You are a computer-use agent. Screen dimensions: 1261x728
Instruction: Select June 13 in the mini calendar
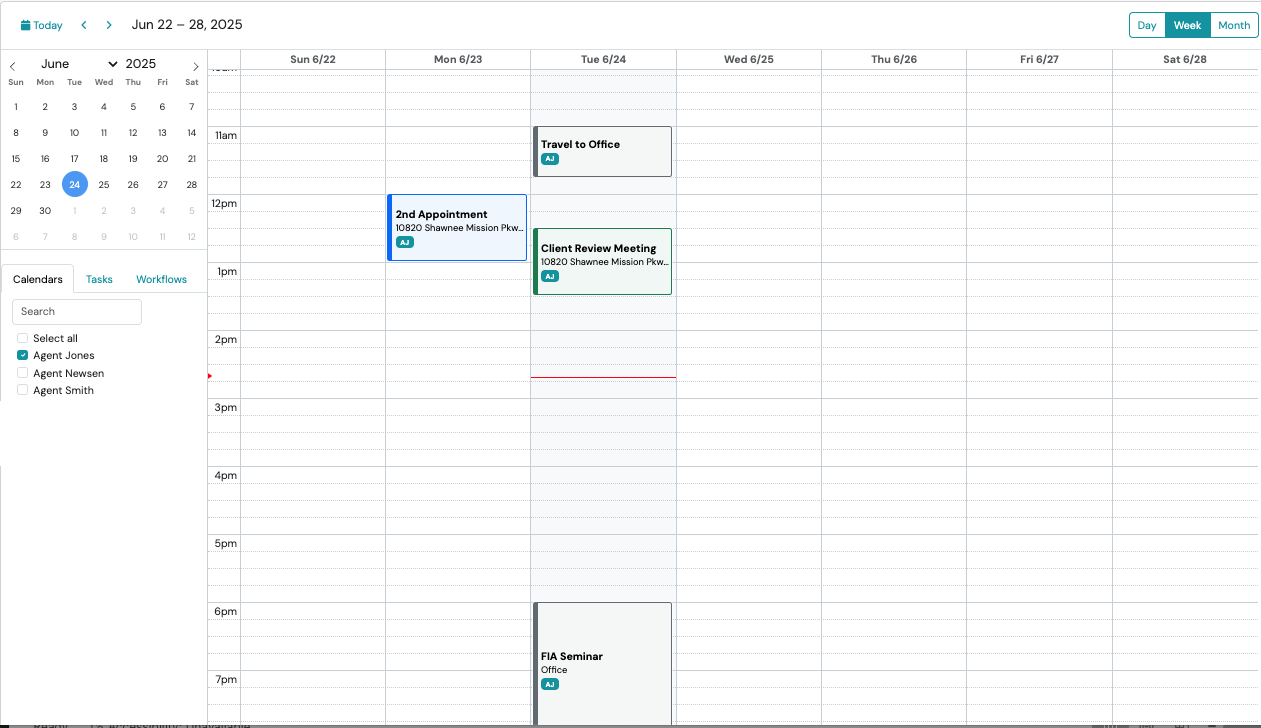pyautogui.click(x=162, y=132)
